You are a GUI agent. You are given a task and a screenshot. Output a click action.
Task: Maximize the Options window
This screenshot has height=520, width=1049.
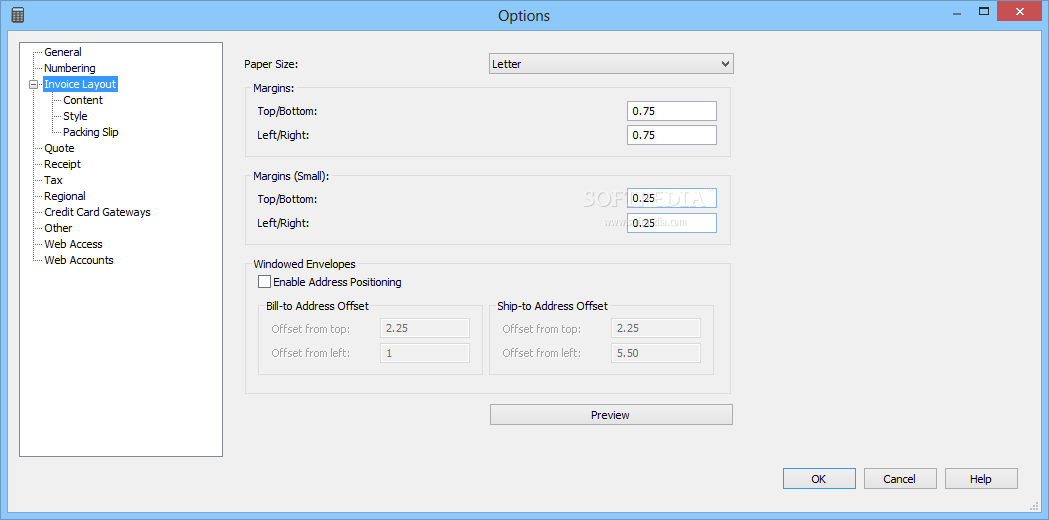983,11
